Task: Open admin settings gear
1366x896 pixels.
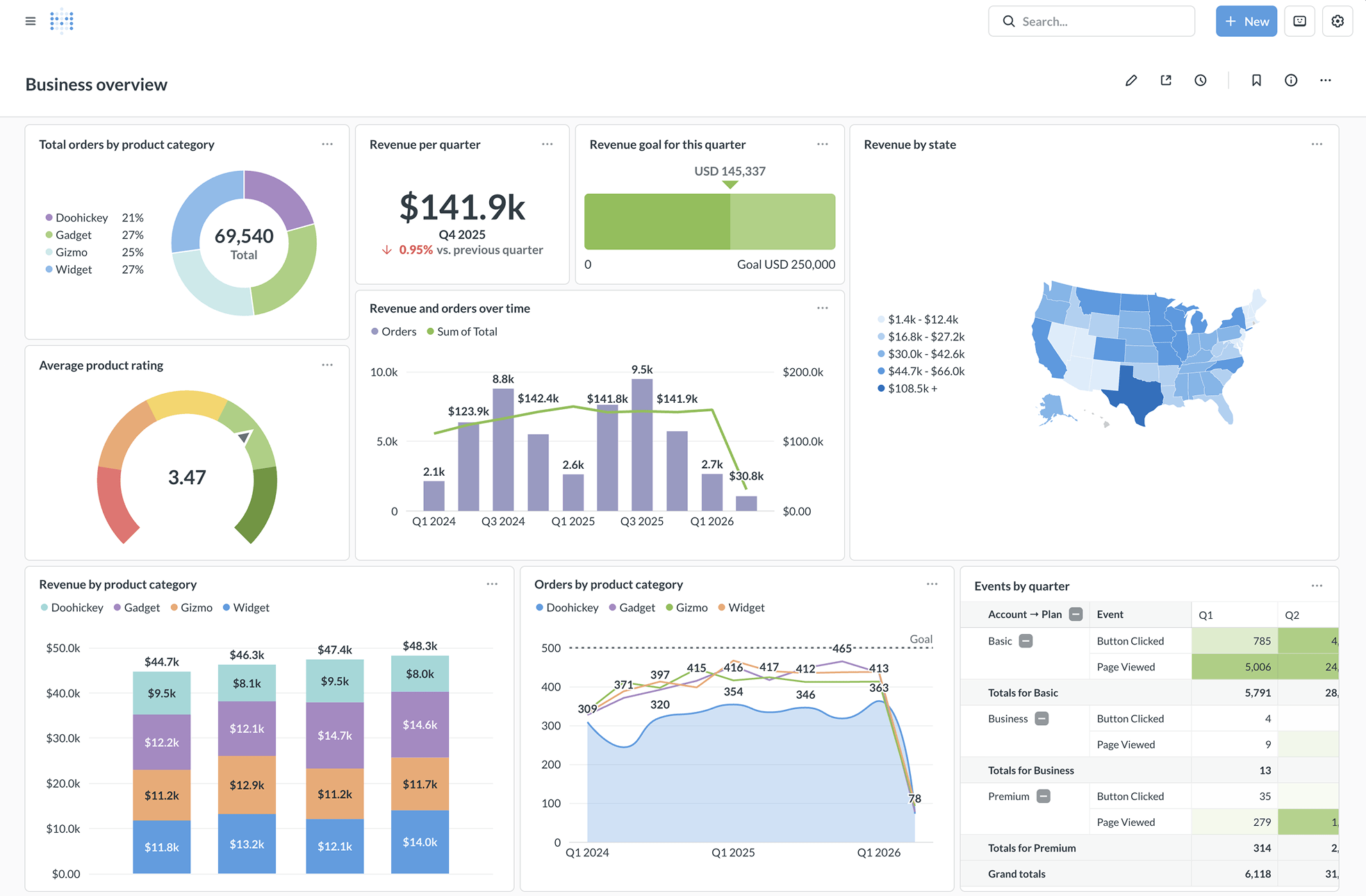Action: point(1337,21)
